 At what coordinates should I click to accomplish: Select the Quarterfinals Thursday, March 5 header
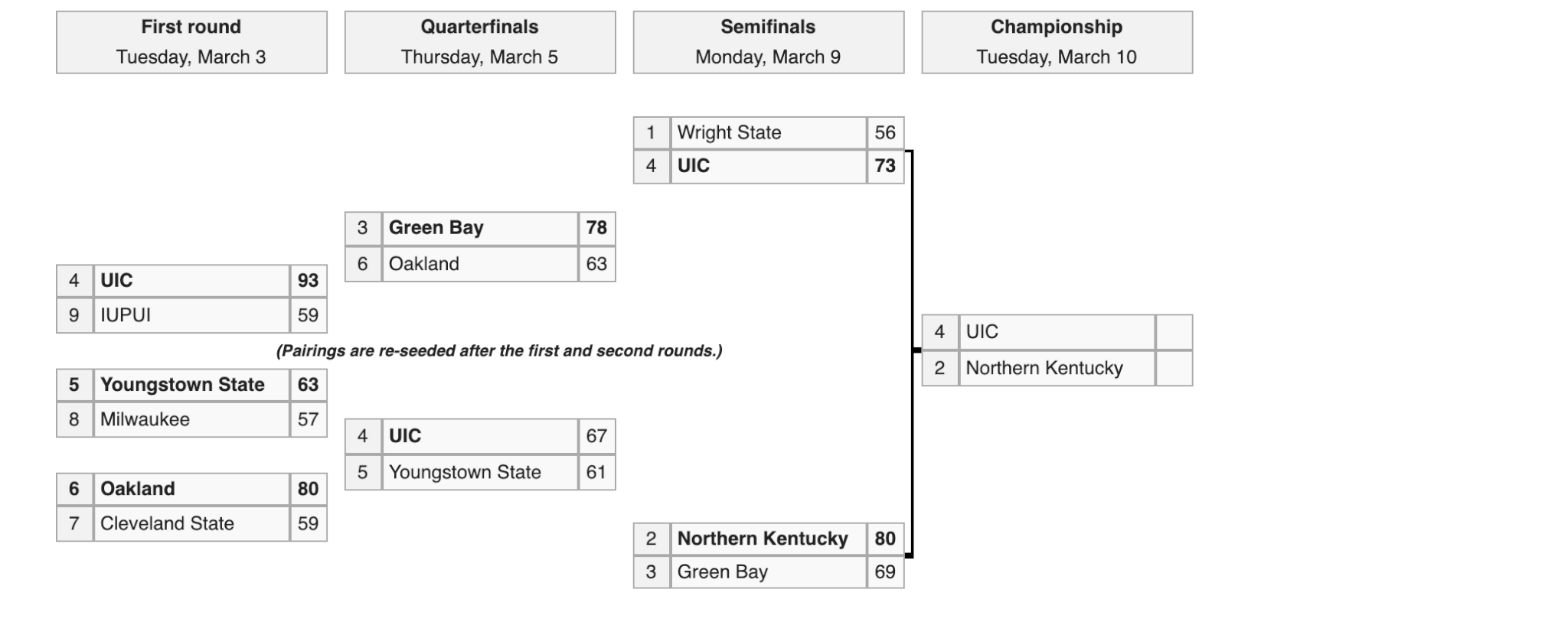click(x=480, y=42)
